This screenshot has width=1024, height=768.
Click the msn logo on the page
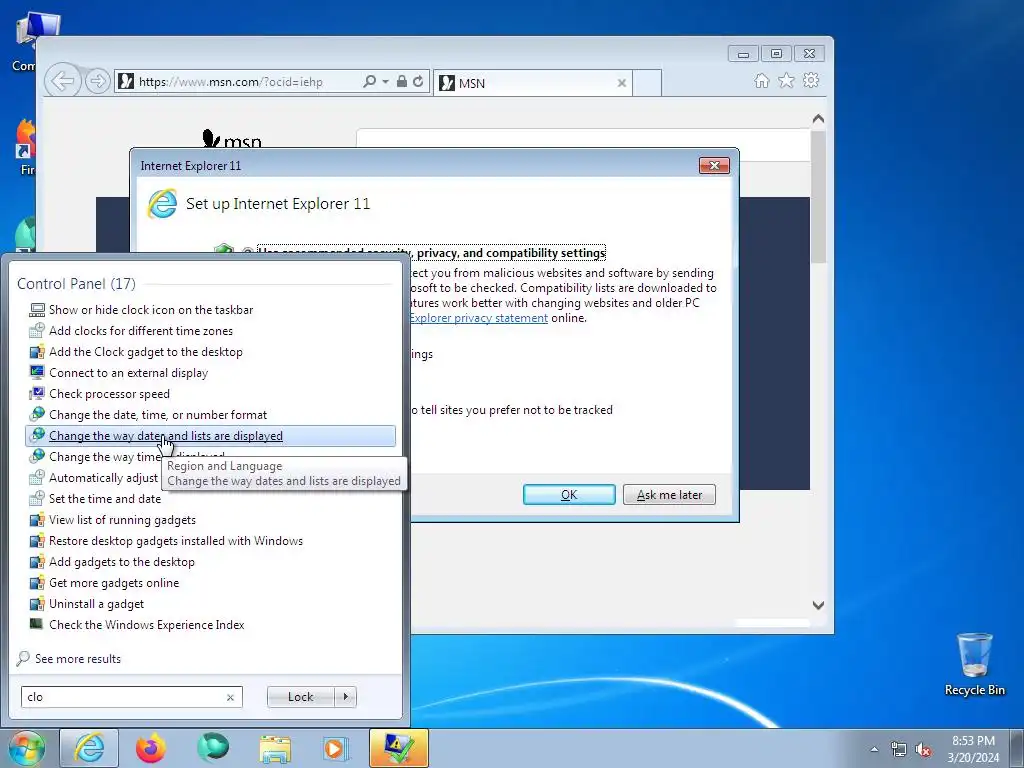coord(232,138)
